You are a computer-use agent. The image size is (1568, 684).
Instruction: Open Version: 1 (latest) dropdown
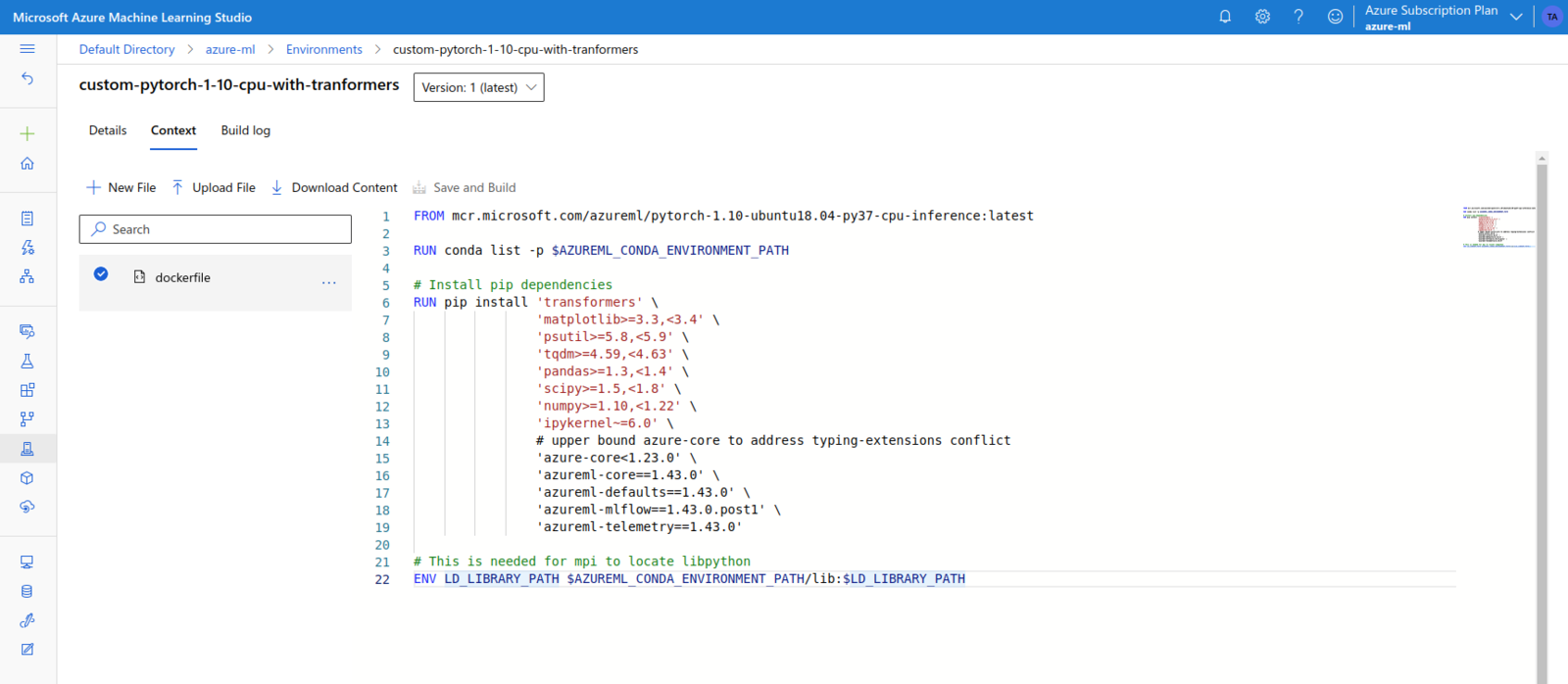tap(479, 87)
